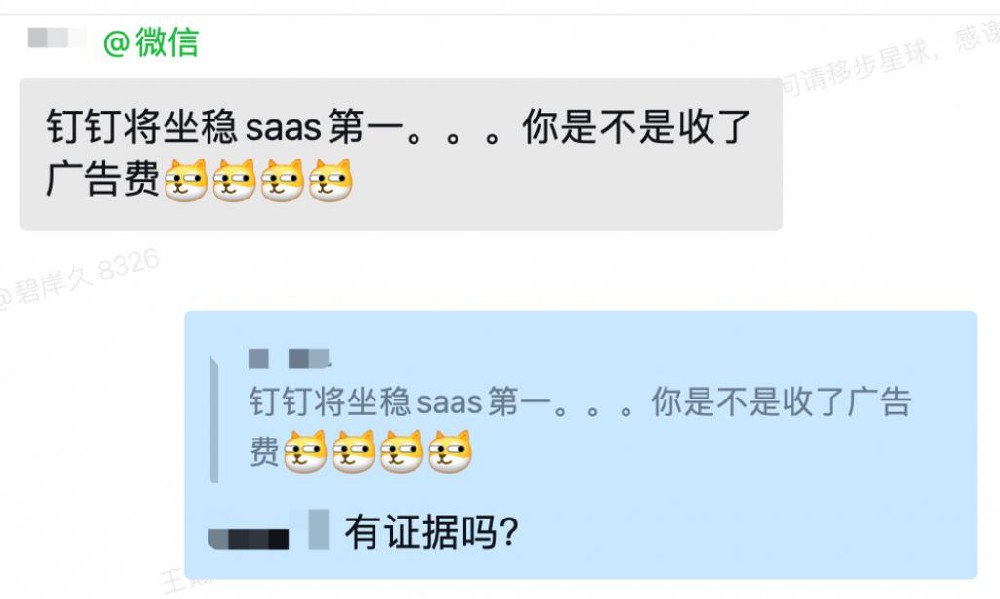Select the gray bubble text 钉钉将坐稳
Image resolution: width=1000 pixels, height=599 pixels.
coord(142,126)
